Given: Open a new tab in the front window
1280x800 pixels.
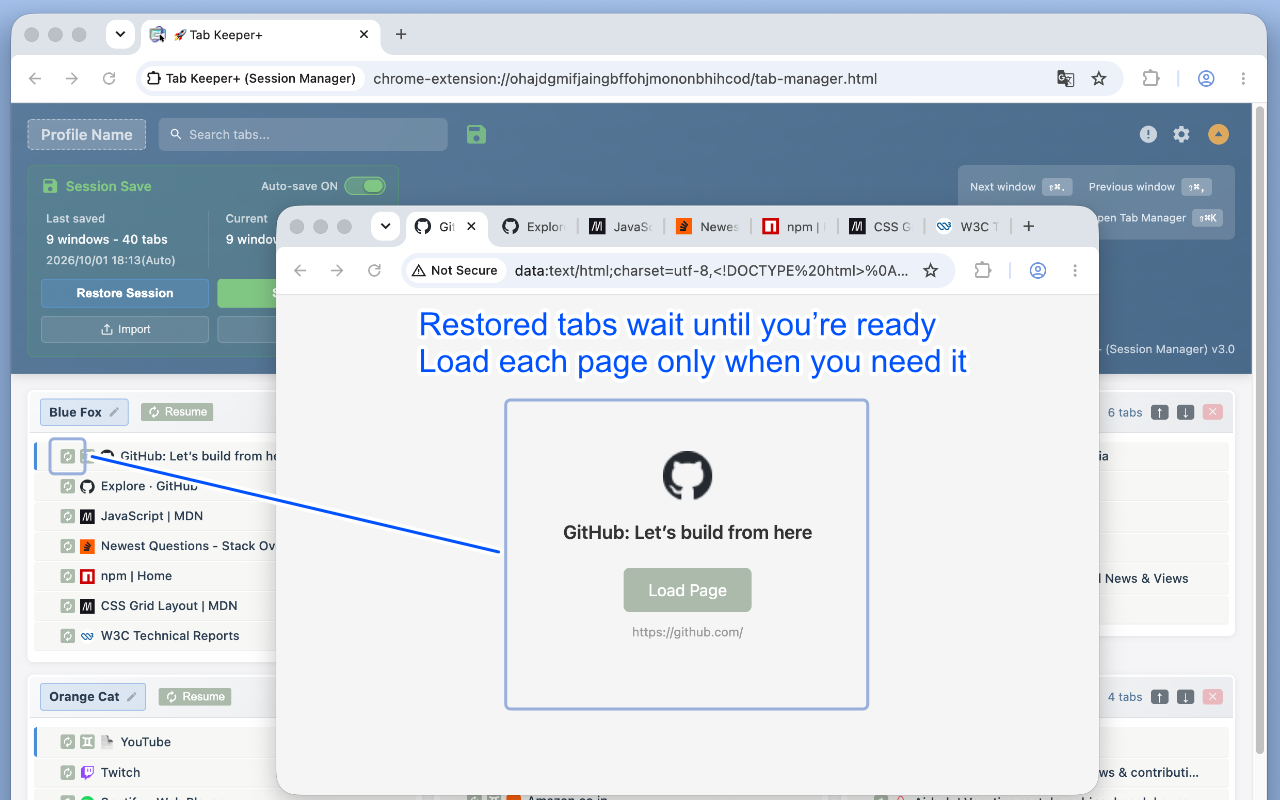Looking at the screenshot, I should [x=1028, y=226].
